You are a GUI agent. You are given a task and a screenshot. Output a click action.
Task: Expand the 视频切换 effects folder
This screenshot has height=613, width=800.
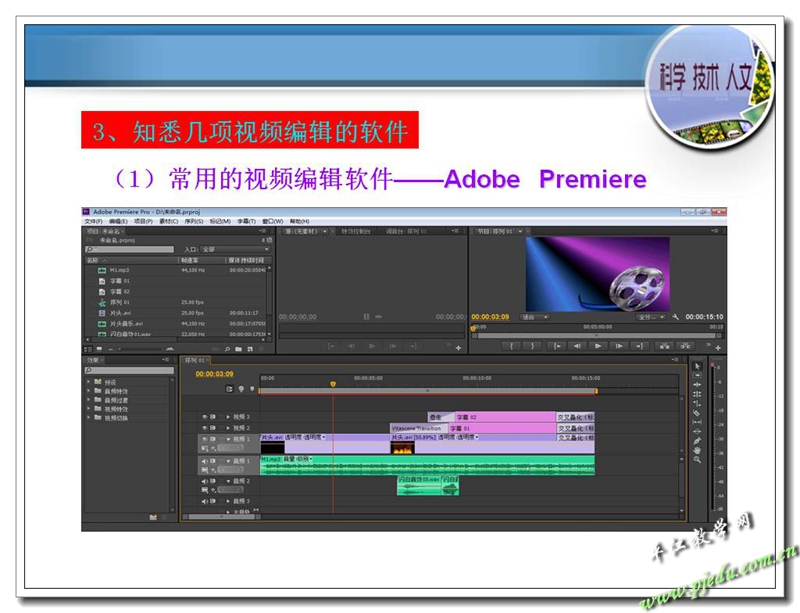click(88, 418)
